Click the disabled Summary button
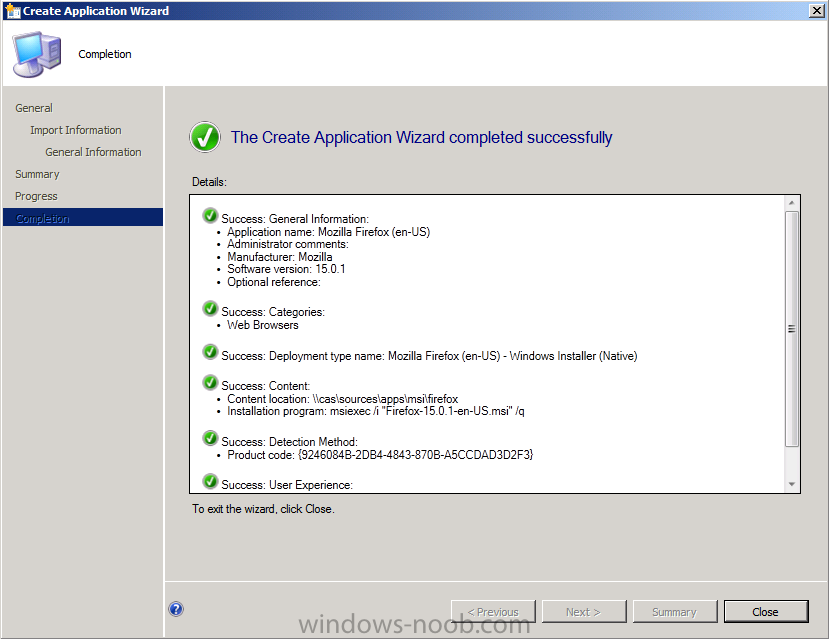Screen dimensions: 829x639 click(x=675, y=612)
